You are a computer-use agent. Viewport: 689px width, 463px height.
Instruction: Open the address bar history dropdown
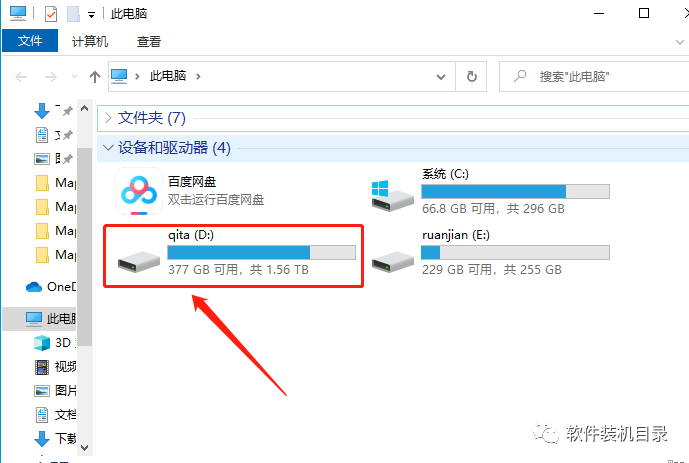pyautogui.click(x=441, y=77)
